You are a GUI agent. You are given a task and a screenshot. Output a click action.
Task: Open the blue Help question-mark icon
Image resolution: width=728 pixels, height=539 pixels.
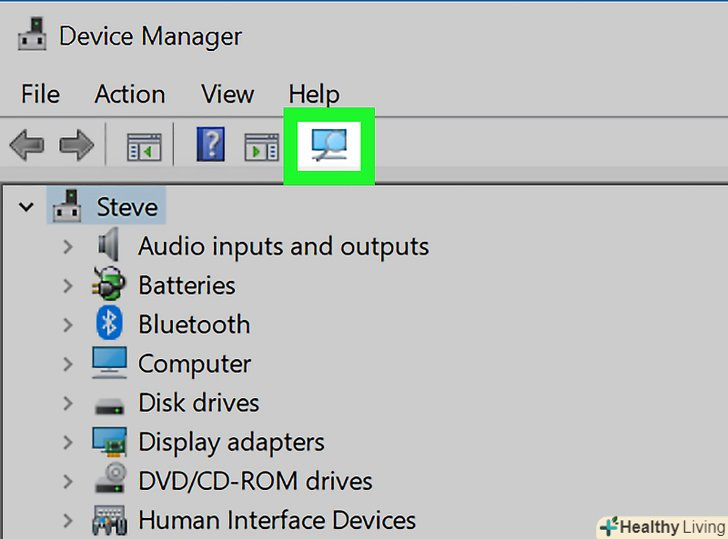209,146
